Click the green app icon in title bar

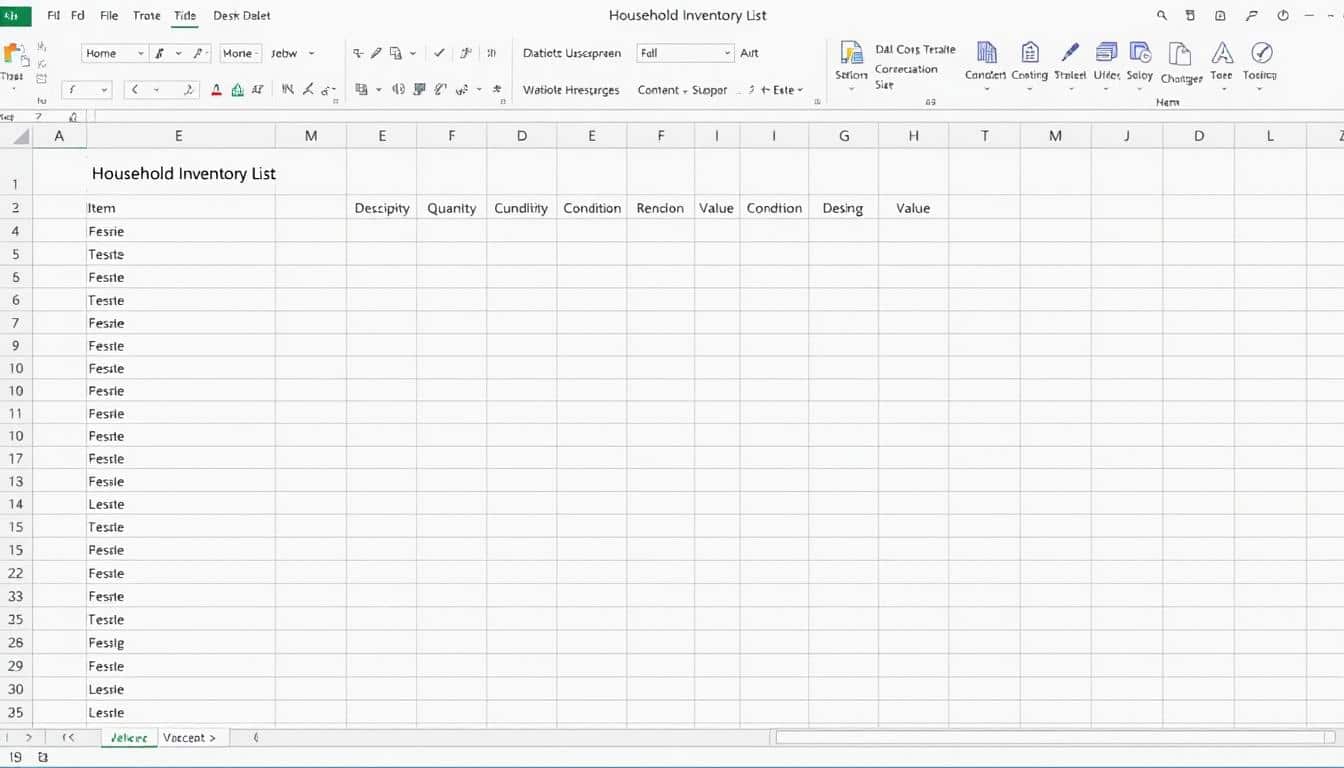[x=15, y=15]
